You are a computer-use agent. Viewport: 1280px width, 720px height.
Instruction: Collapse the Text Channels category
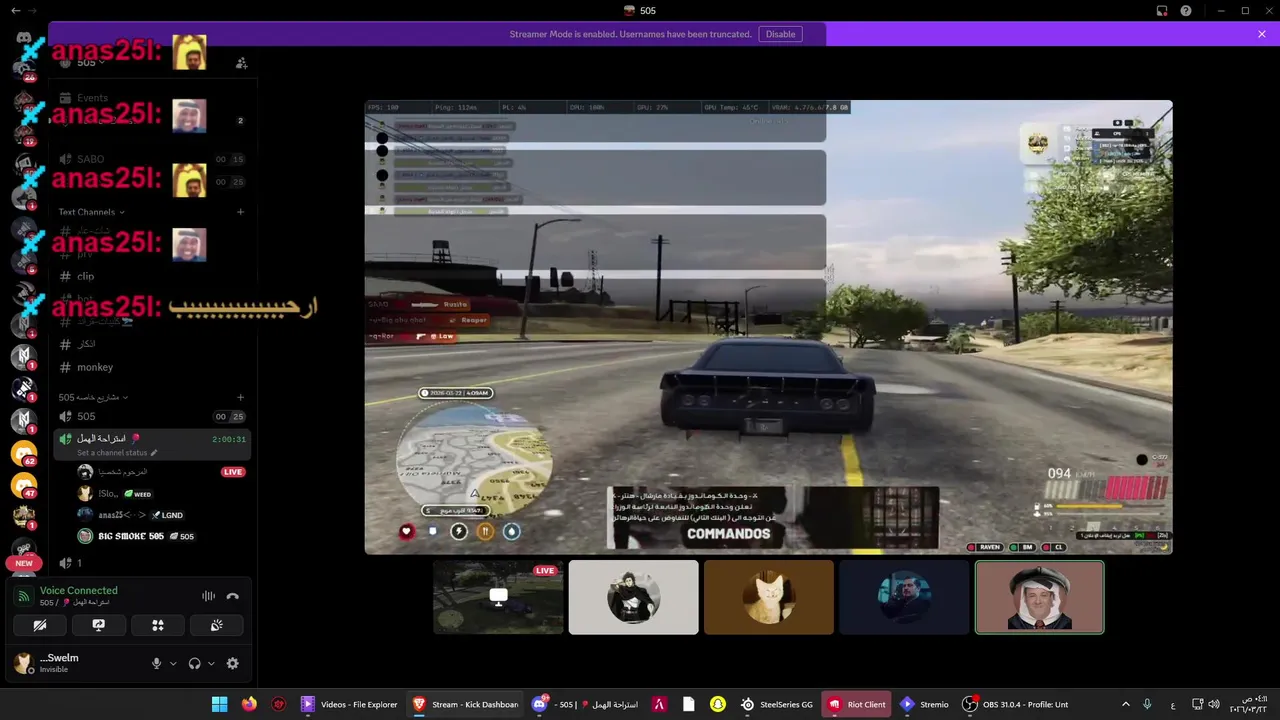click(x=91, y=212)
